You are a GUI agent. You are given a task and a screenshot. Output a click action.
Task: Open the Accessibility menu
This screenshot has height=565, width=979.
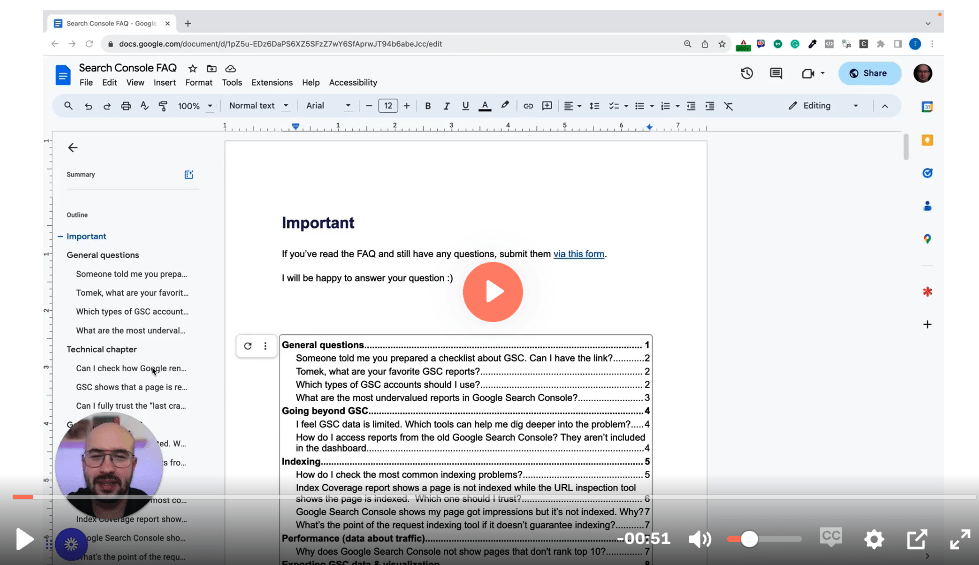pos(353,82)
